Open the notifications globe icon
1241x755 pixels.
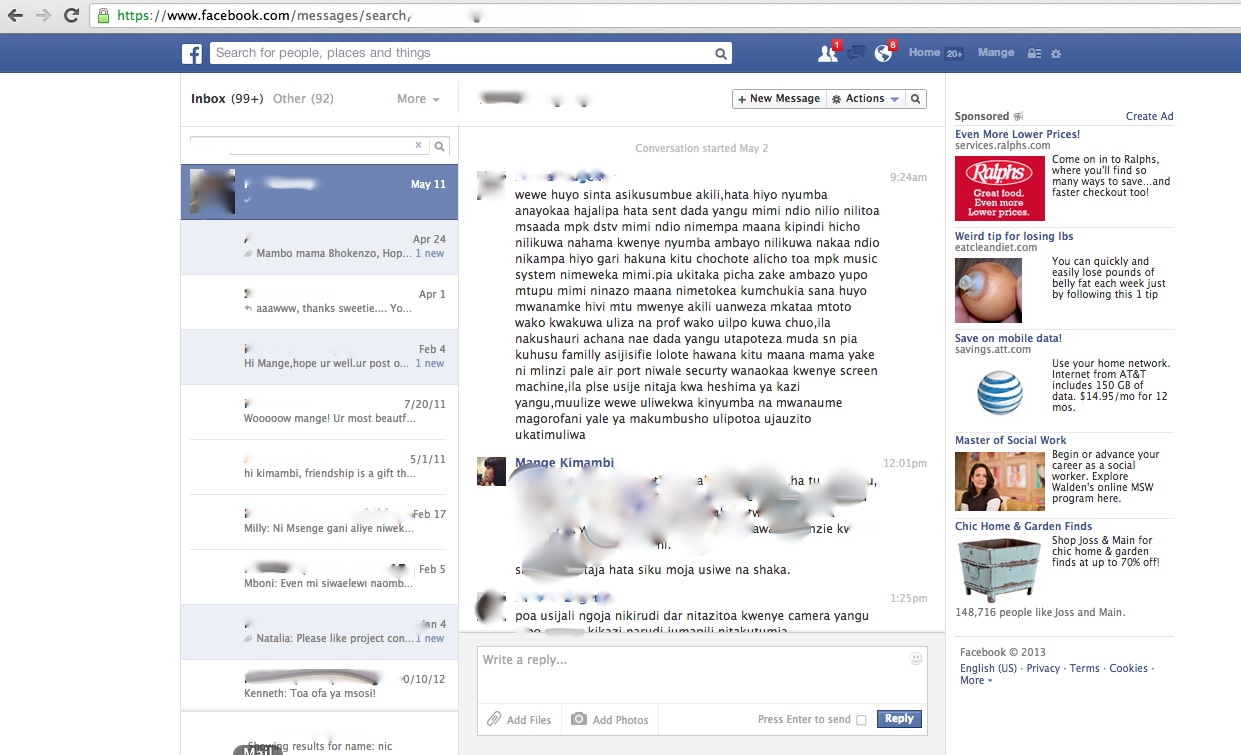(x=883, y=54)
